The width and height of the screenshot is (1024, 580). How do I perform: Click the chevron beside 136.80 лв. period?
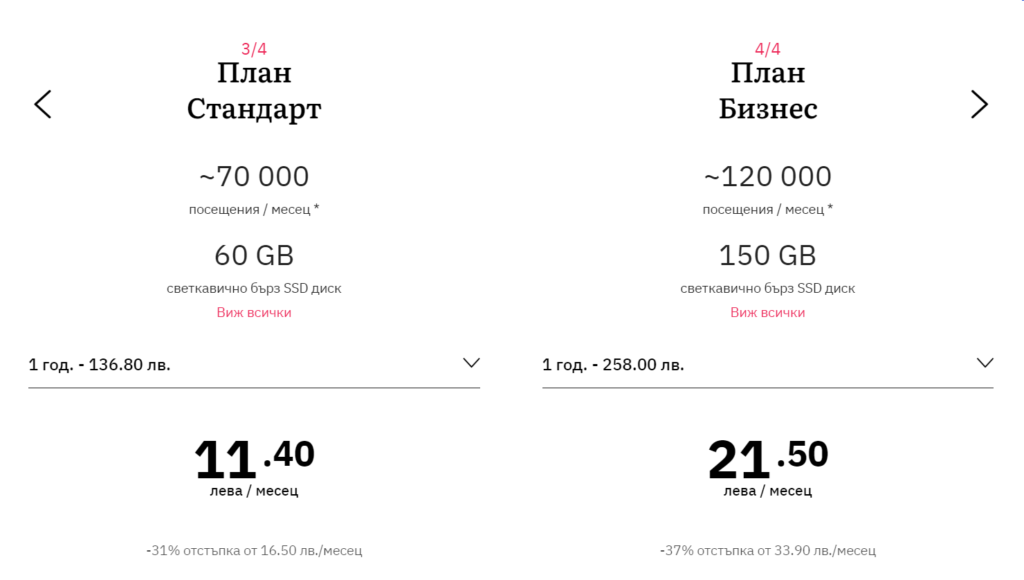click(472, 363)
